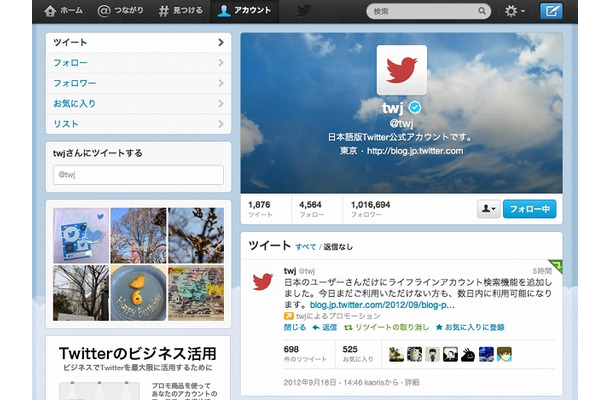Click the yellow promoted arrow icon
This screenshot has width=610, height=400.
(x=288, y=316)
